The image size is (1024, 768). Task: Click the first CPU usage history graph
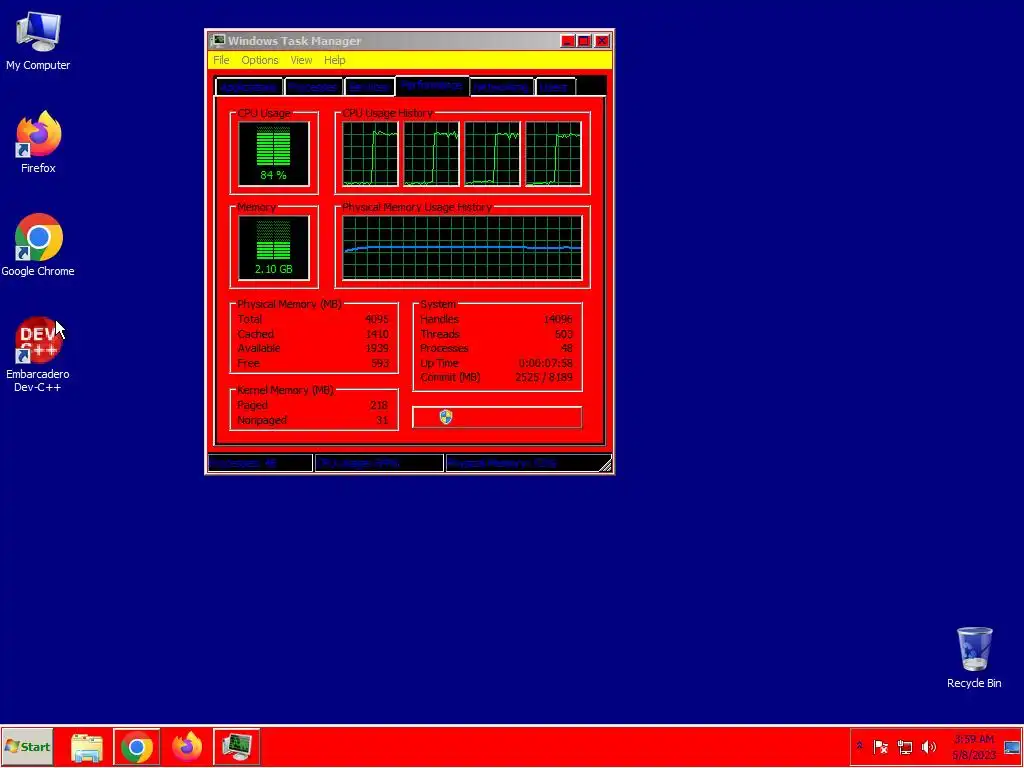tap(370, 154)
